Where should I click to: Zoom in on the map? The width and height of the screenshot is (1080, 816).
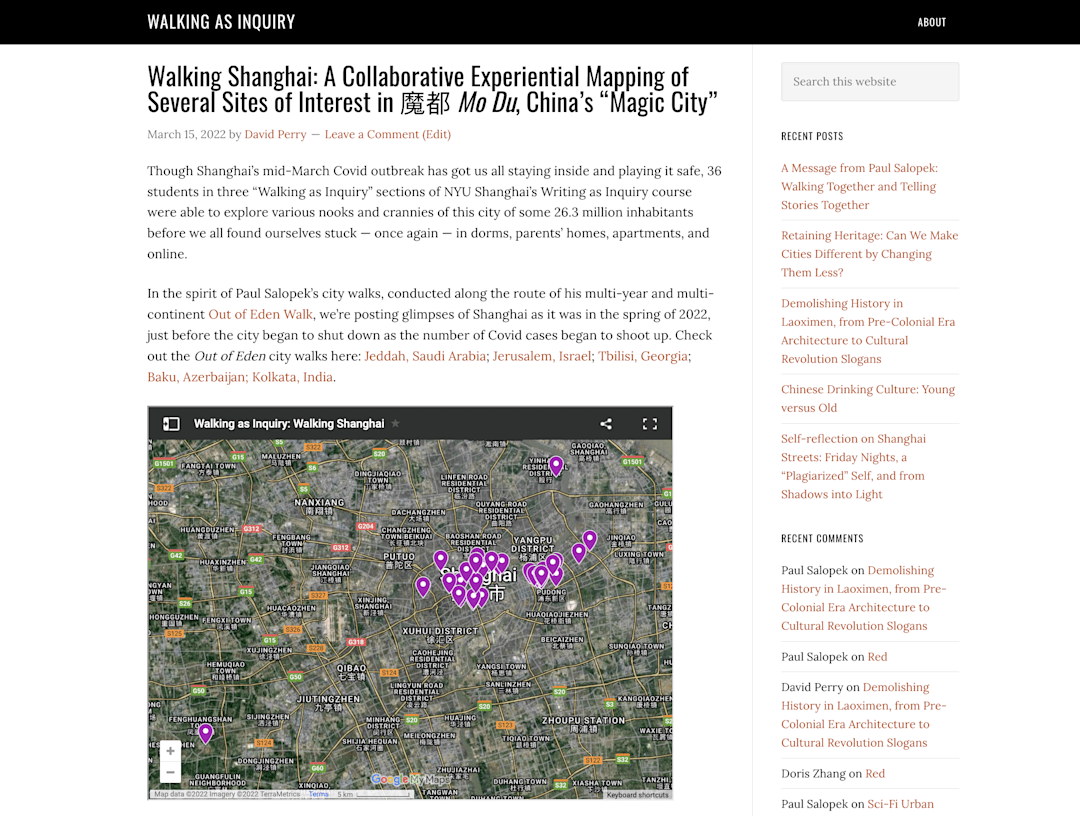coord(170,751)
